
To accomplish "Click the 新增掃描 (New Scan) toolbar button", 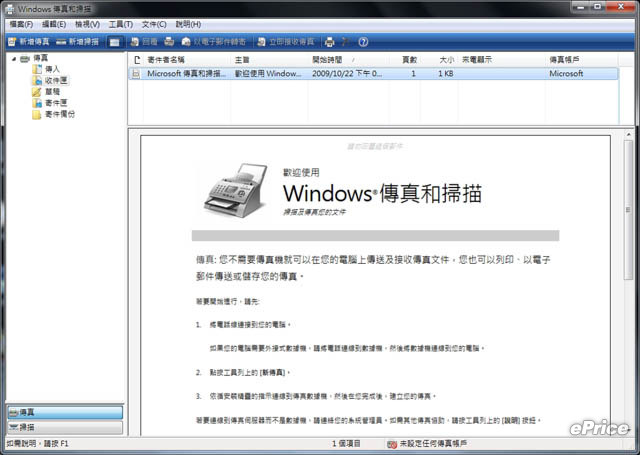I will 78,42.
